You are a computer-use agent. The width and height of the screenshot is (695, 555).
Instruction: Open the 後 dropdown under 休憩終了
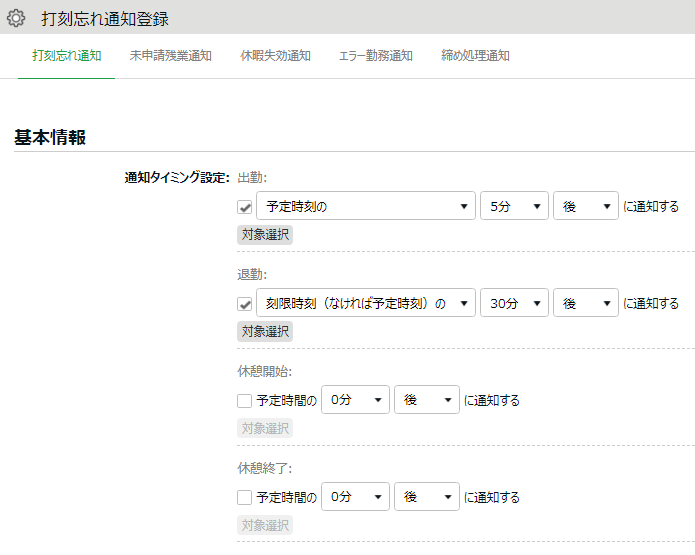click(427, 498)
